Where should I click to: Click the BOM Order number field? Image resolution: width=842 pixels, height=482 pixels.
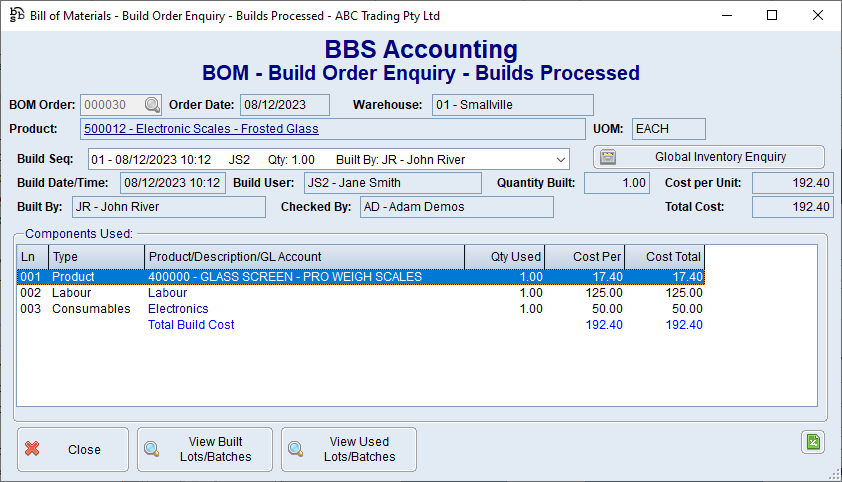[x=110, y=105]
